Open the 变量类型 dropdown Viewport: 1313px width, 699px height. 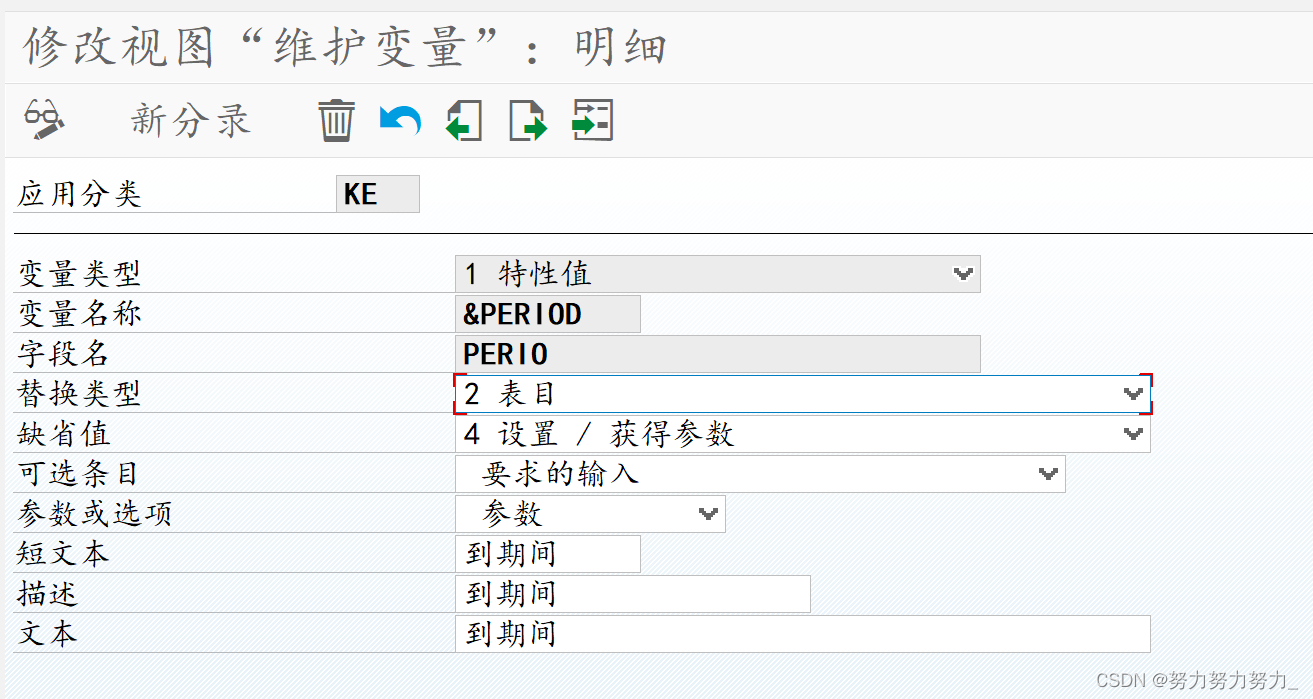point(962,273)
